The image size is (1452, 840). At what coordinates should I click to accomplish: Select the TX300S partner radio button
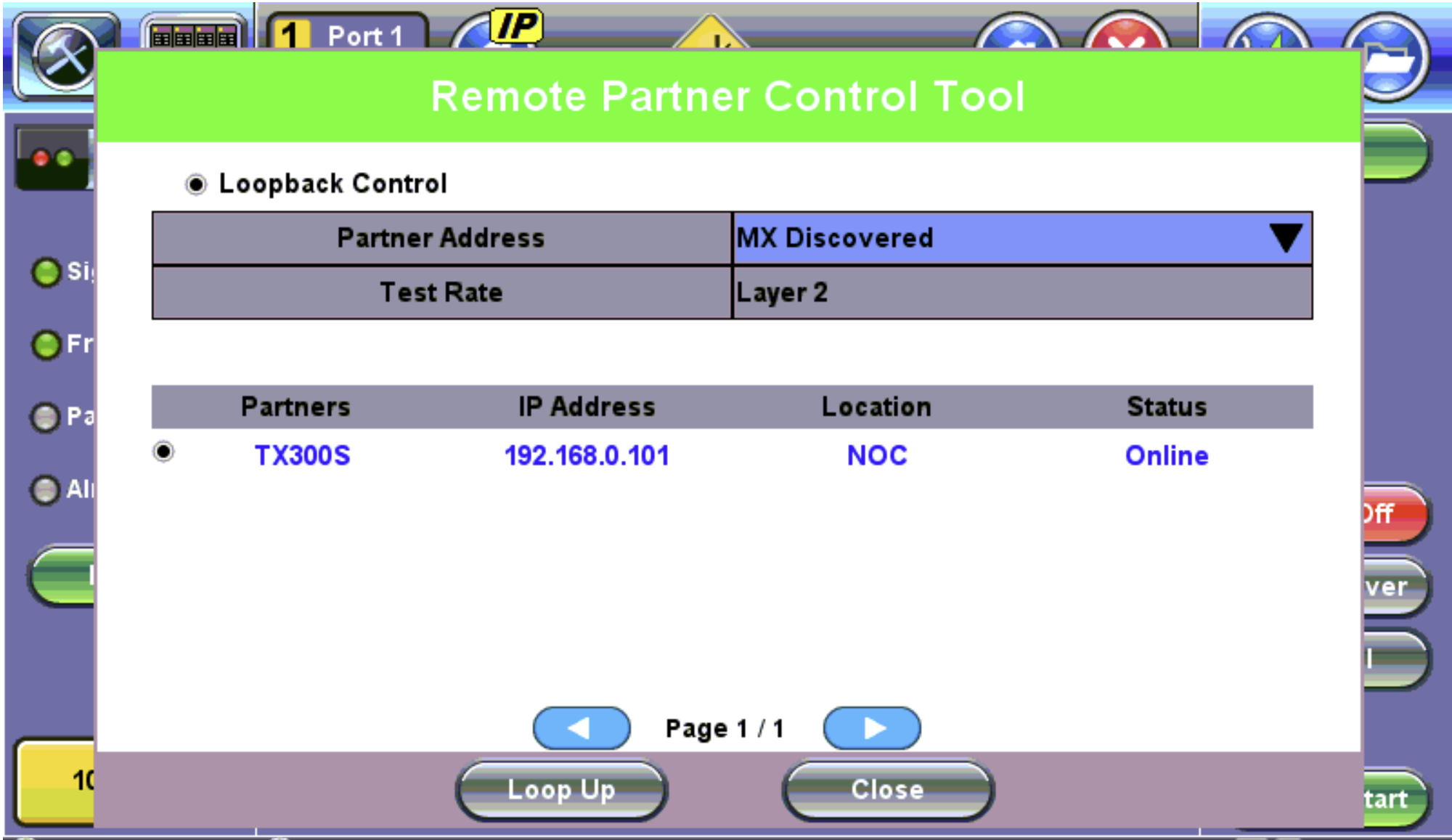point(166,452)
